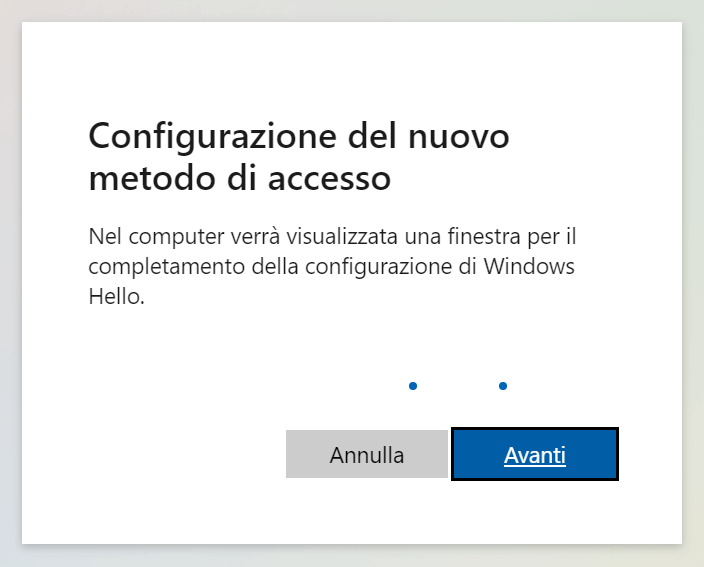Cancel setup with the Annulla button
Screen dimensions: 704x567
click(367, 454)
